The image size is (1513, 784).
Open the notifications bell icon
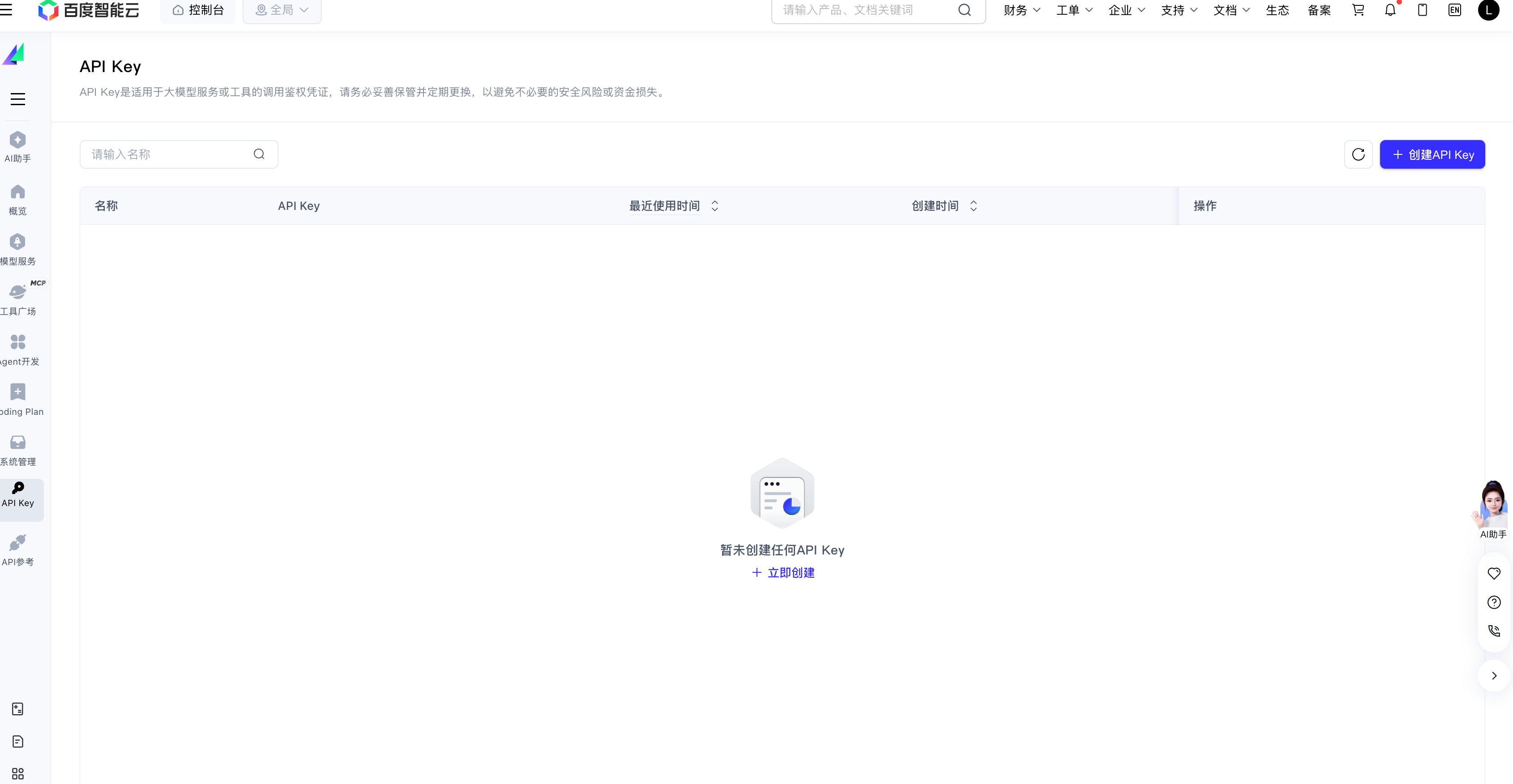point(1390,10)
